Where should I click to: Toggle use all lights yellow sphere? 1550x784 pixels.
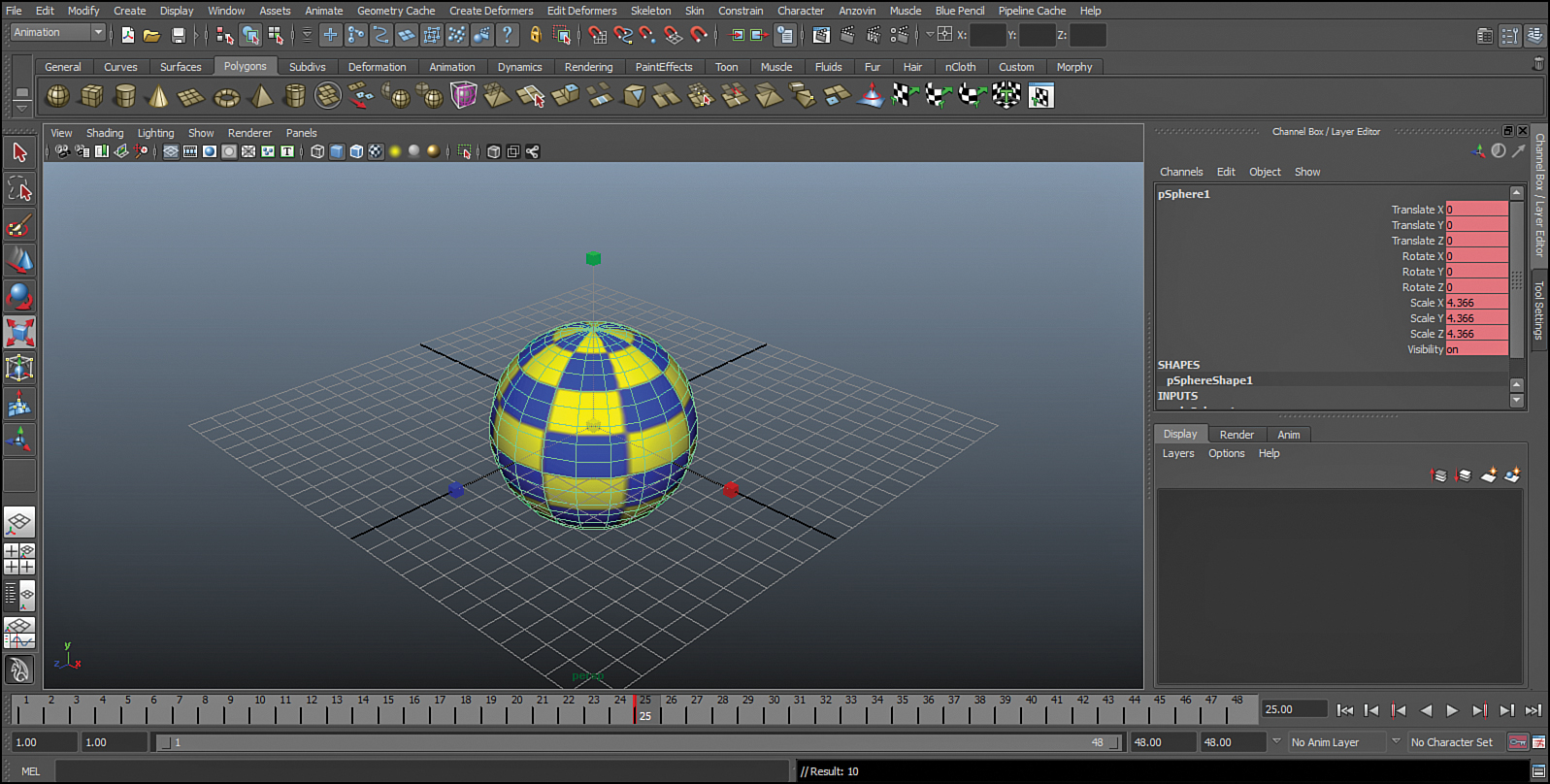395,151
